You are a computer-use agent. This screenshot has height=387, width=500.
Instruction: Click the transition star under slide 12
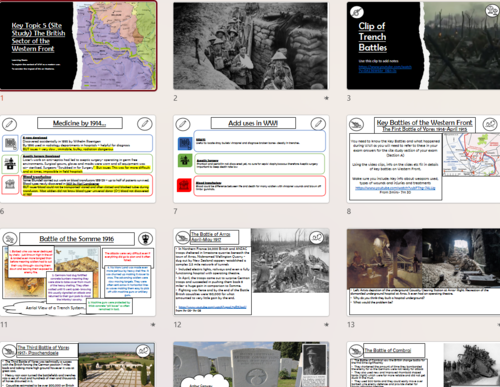coord(326,324)
